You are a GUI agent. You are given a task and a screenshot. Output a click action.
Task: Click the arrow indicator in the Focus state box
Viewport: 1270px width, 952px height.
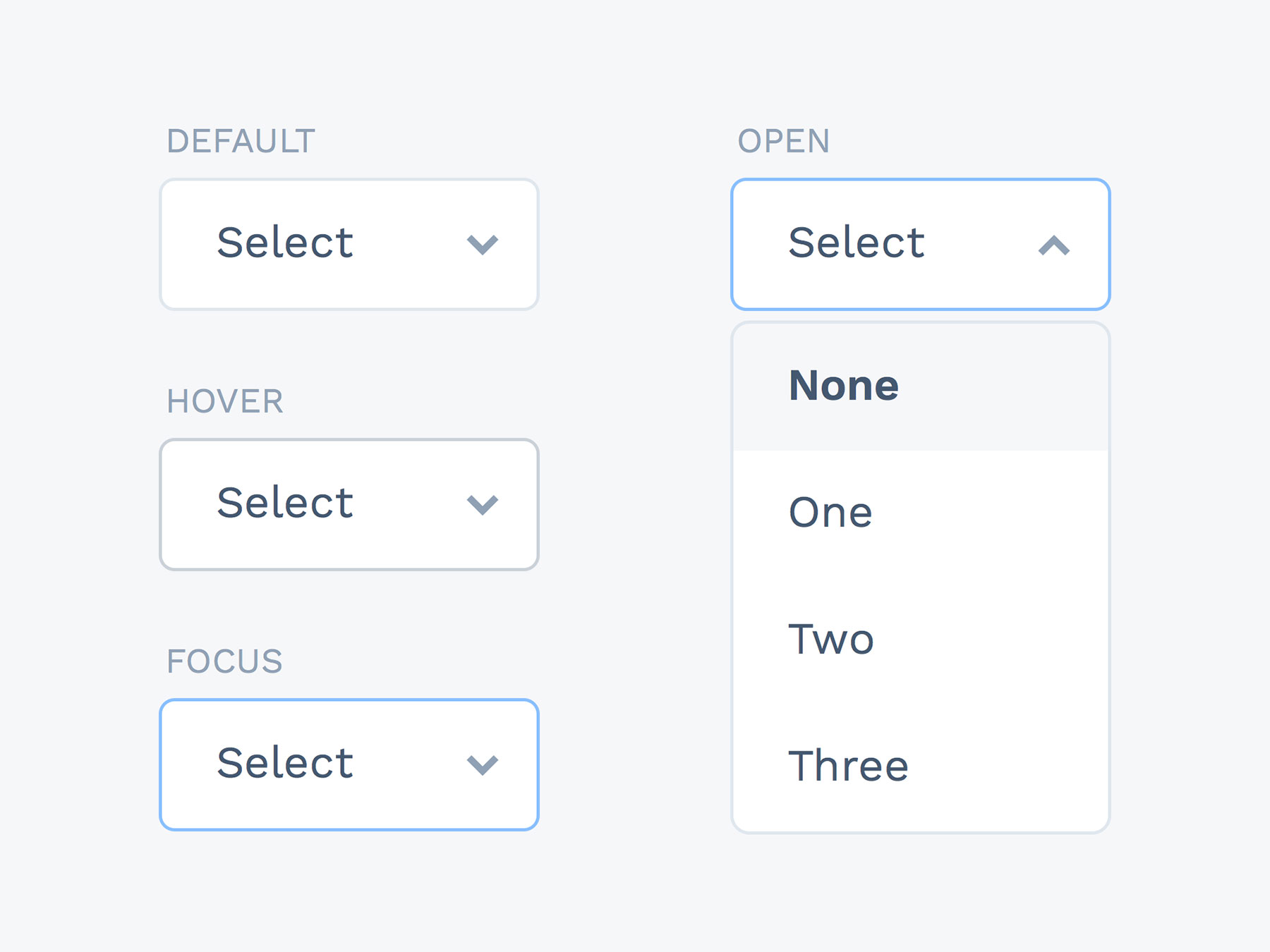[x=483, y=763]
